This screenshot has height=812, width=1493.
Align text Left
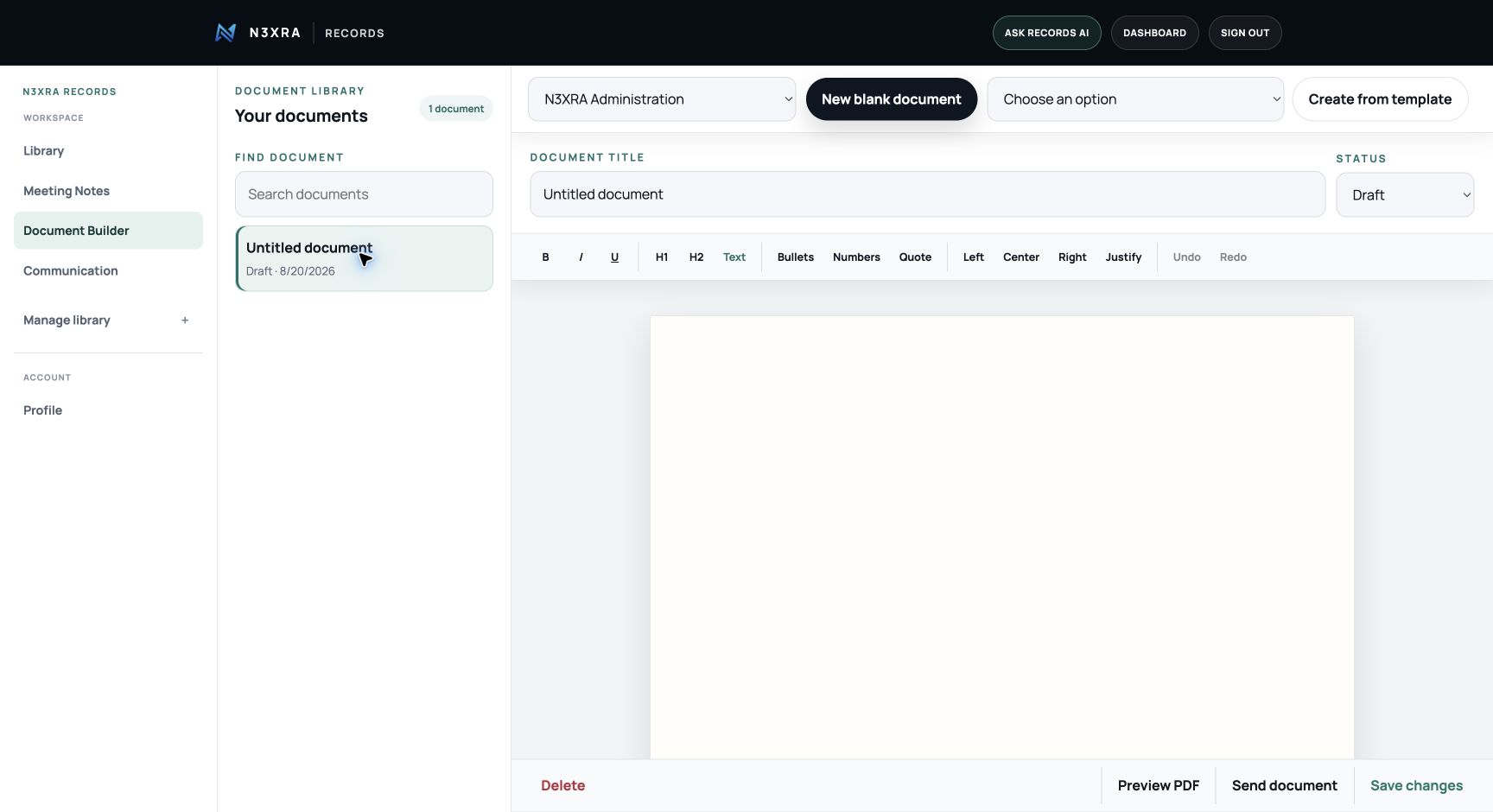(974, 257)
